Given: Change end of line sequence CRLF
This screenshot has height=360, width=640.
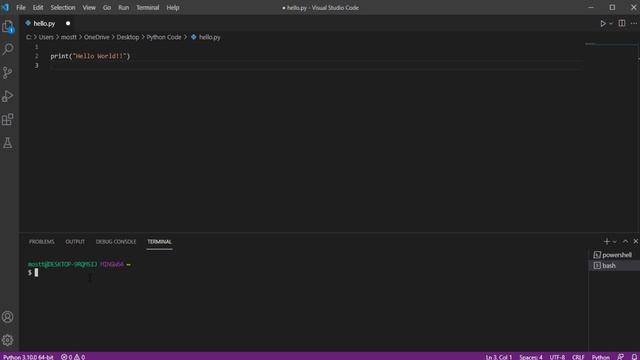Looking at the screenshot, I should click(578, 357).
